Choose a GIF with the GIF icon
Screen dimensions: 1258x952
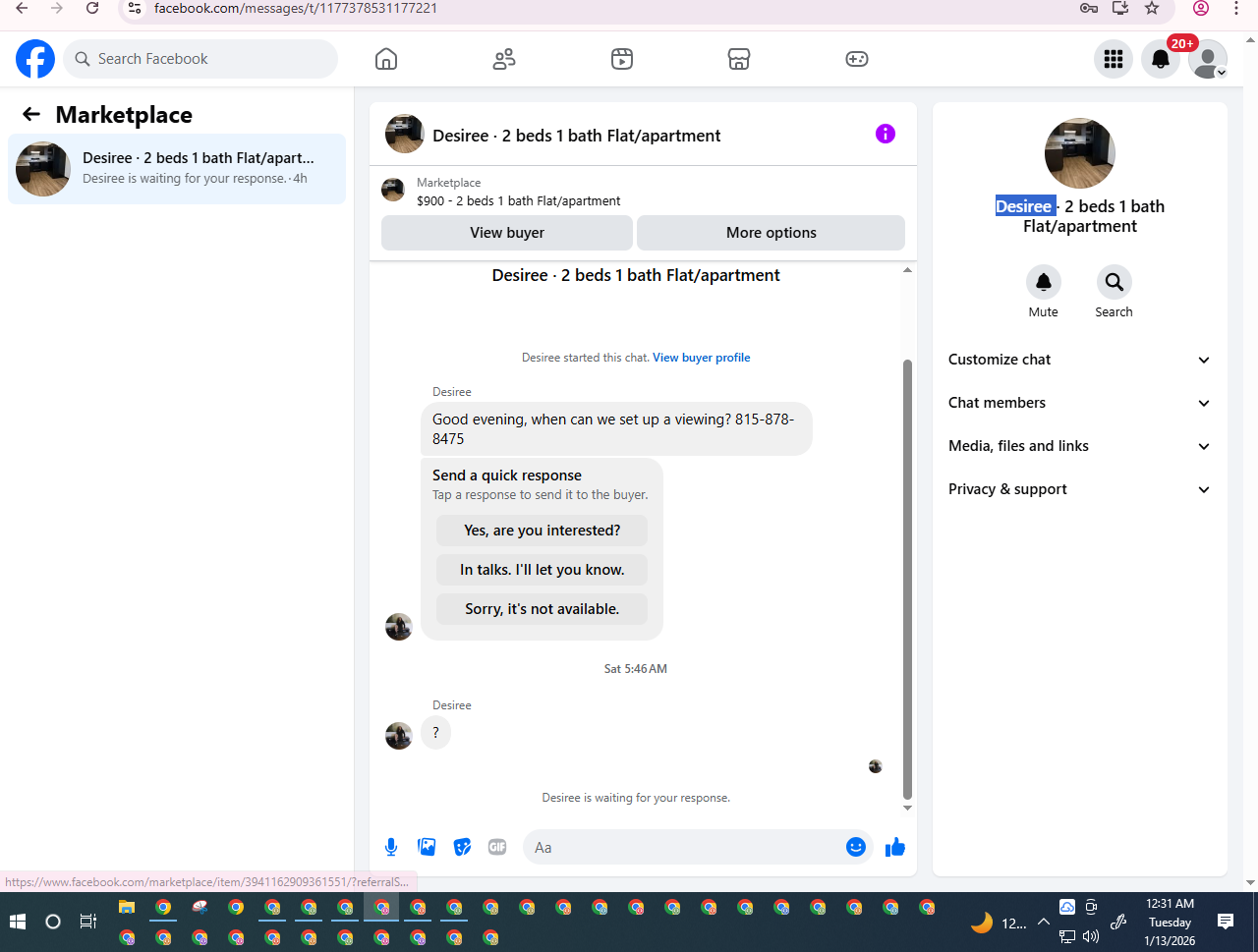pyautogui.click(x=497, y=847)
